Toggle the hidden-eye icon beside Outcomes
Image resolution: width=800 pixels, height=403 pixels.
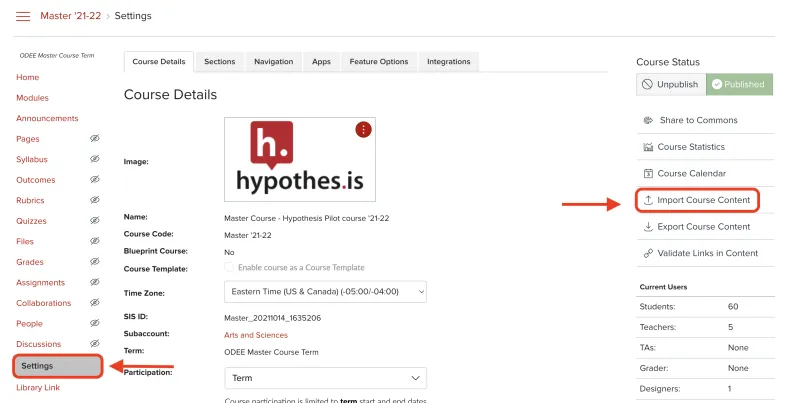pyautogui.click(x=95, y=179)
